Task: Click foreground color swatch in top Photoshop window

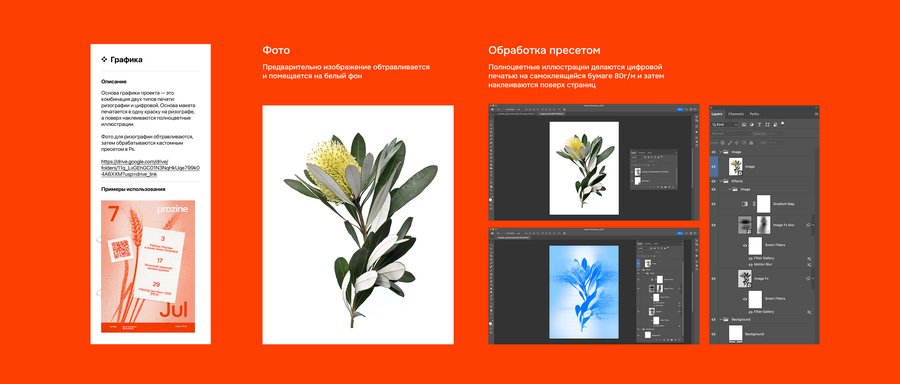Action: pyautogui.click(x=490, y=200)
